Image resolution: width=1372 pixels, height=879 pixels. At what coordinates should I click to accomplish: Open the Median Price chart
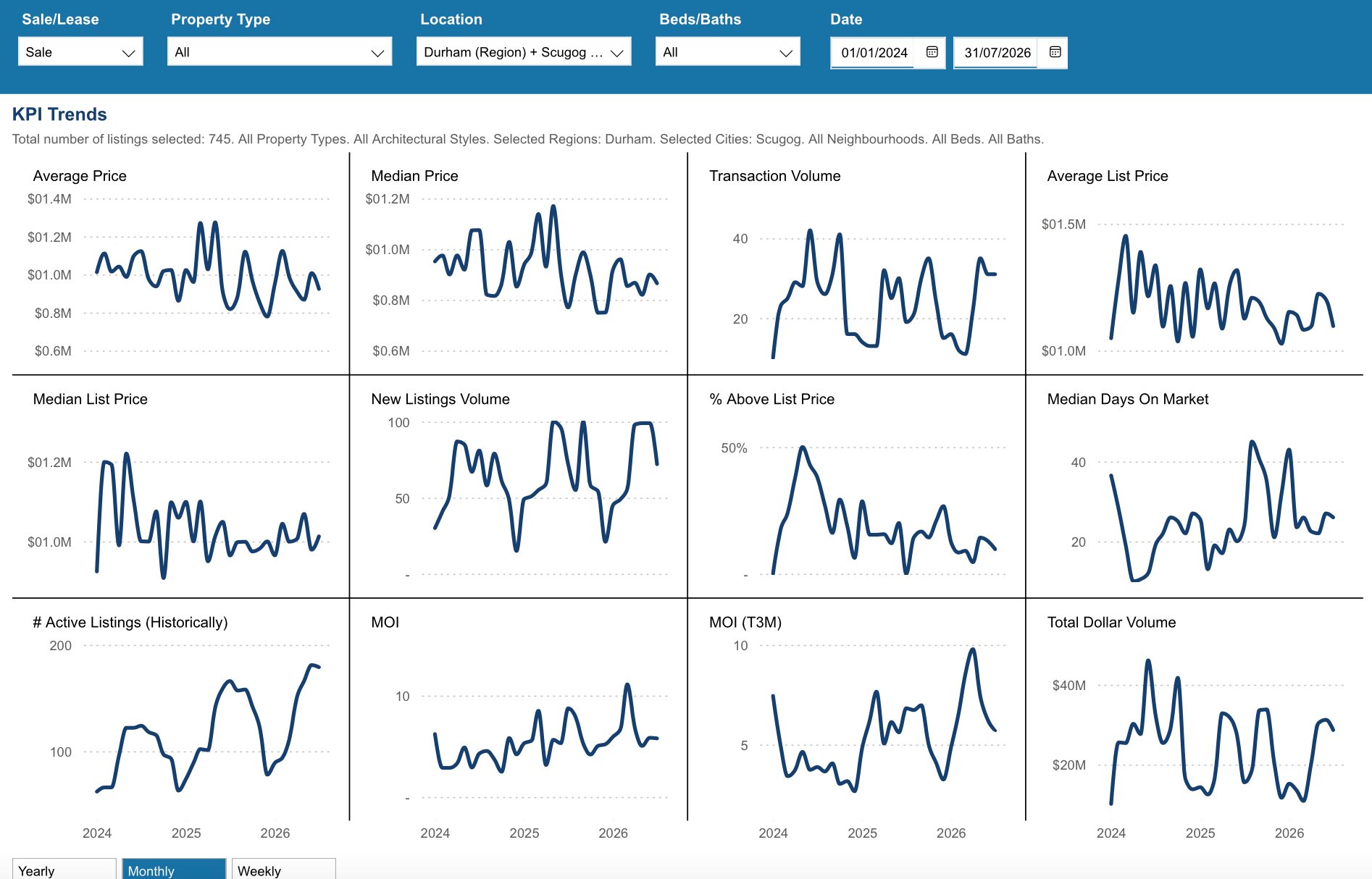[x=518, y=264]
